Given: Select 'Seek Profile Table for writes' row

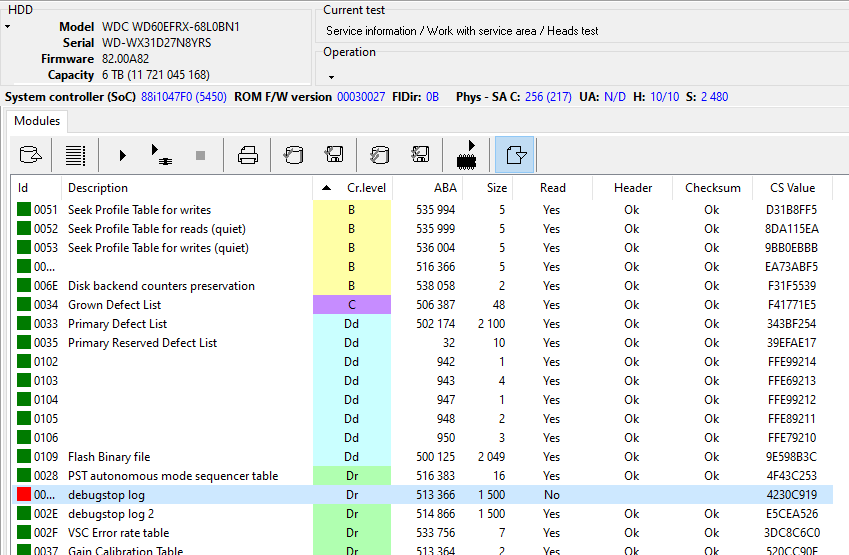Looking at the screenshot, I should coord(422,210).
